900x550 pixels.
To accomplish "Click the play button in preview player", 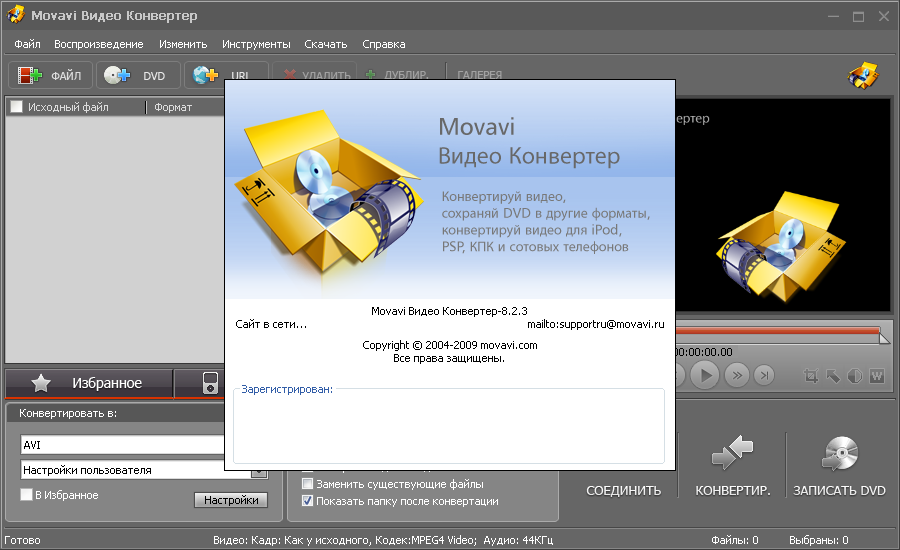I will (x=705, y=376).
